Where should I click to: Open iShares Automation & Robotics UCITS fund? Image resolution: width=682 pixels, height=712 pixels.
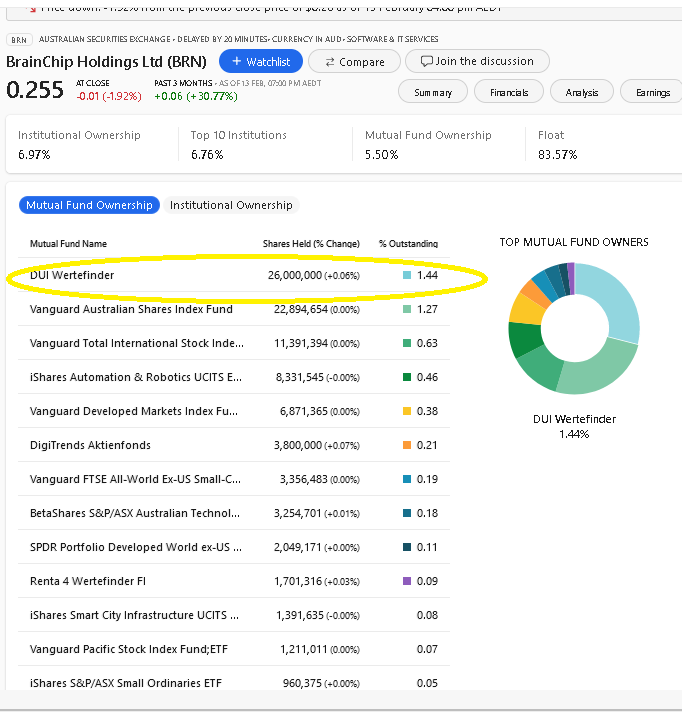click(x=136, y=377)
